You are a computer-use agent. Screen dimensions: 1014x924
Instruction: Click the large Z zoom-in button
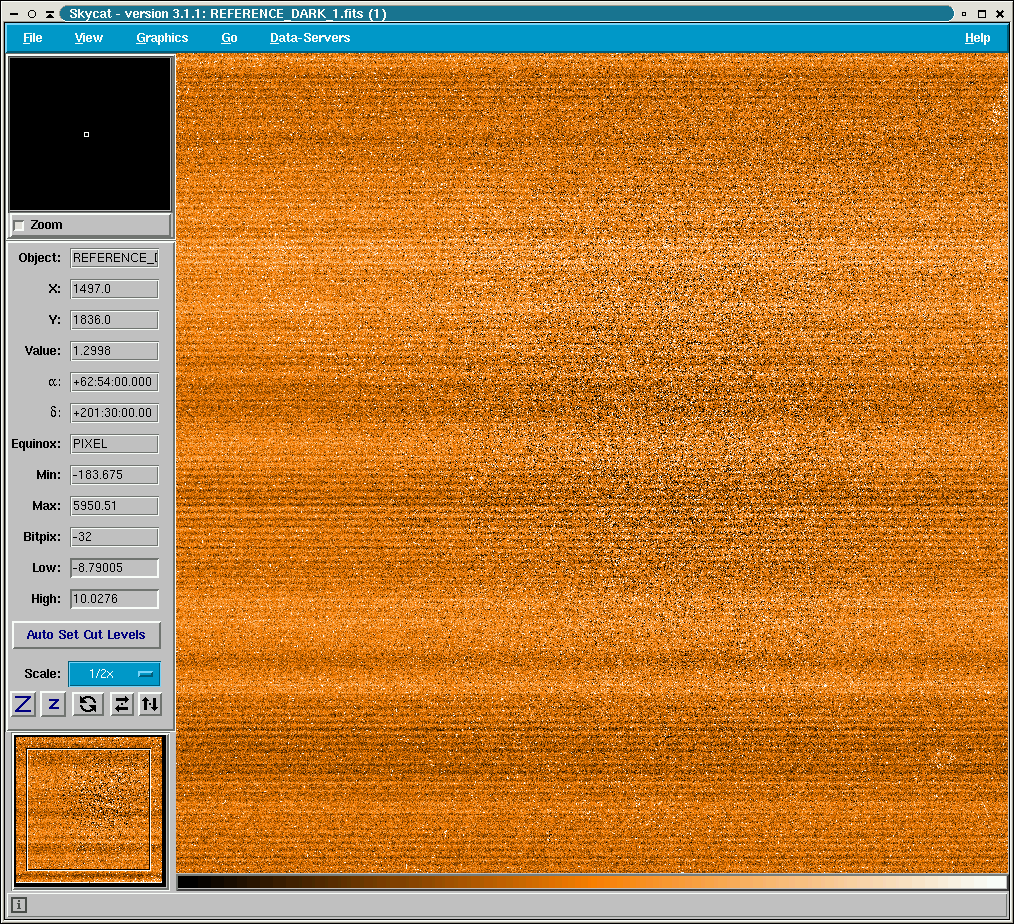pyautogui.click(x=23, y=704)
